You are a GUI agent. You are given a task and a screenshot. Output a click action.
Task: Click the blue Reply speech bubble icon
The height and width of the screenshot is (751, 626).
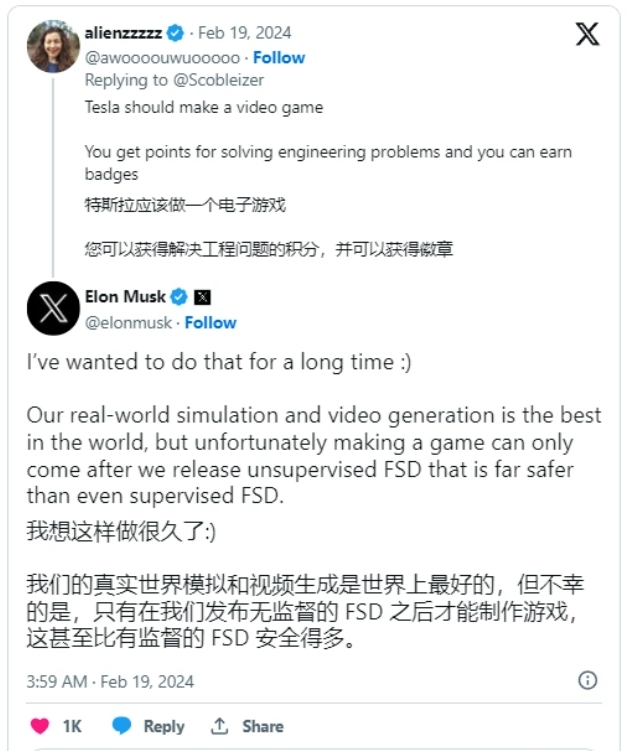point(122,726)
